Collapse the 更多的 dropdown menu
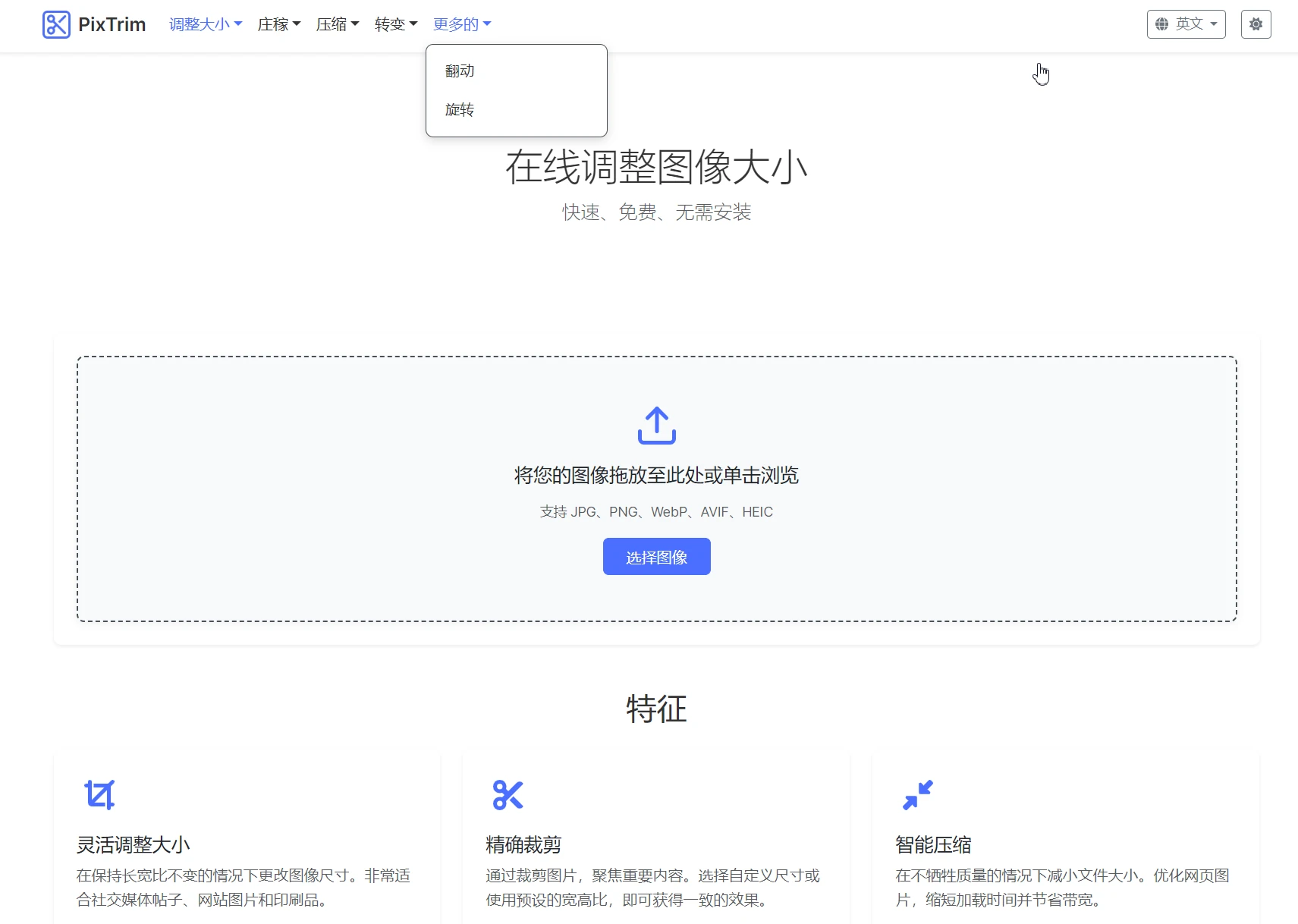This screenshot has width=1298, height=924. coord(462,24)
